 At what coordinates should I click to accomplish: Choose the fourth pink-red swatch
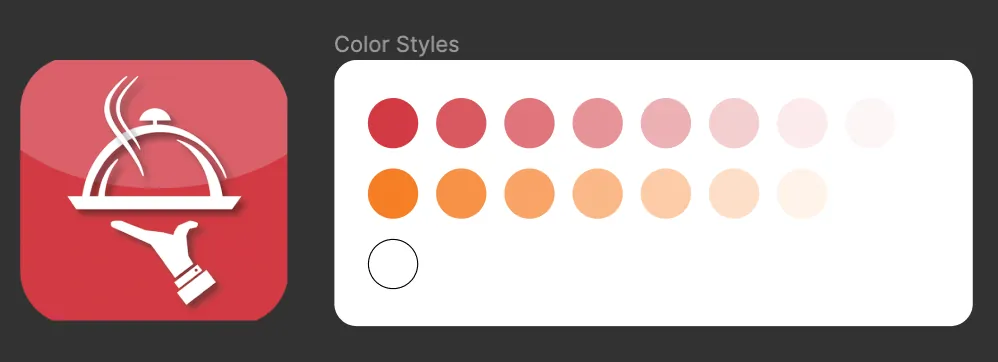[598, 123]
